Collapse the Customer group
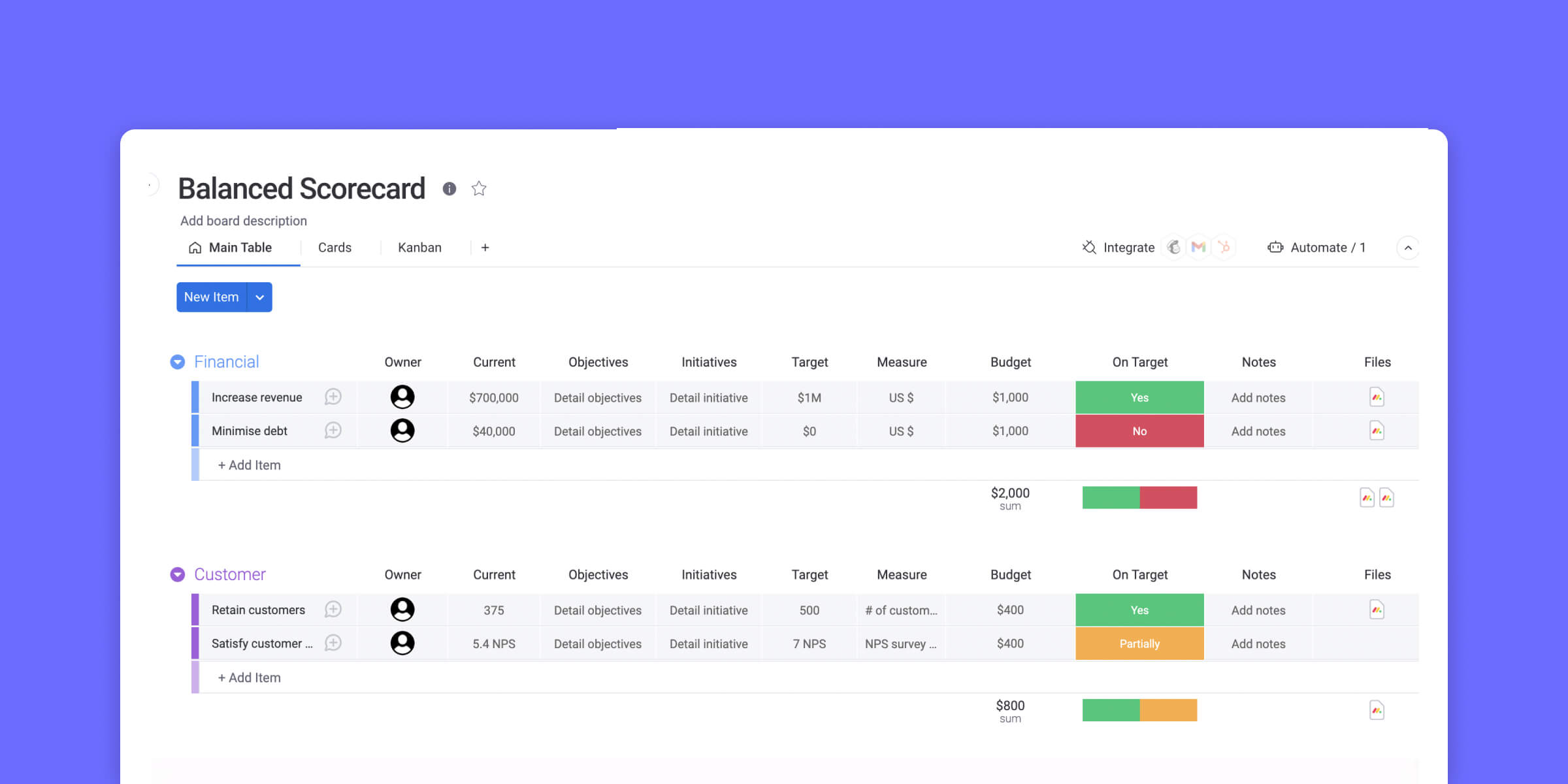1568x784 pixels. (x=177, y=574)
